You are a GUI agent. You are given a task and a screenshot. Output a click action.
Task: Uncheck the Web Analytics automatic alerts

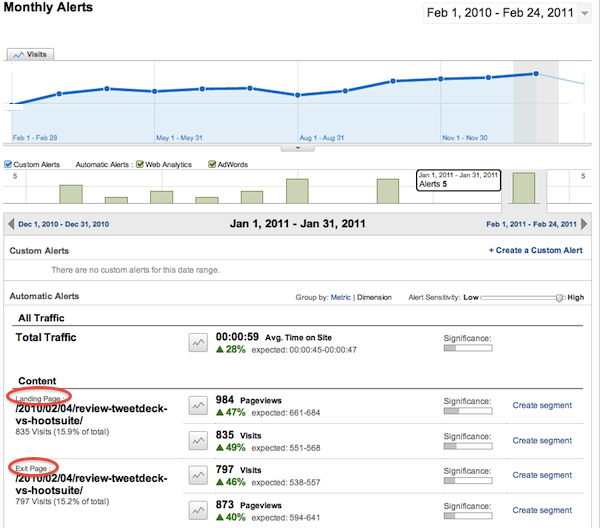(140, 164)
